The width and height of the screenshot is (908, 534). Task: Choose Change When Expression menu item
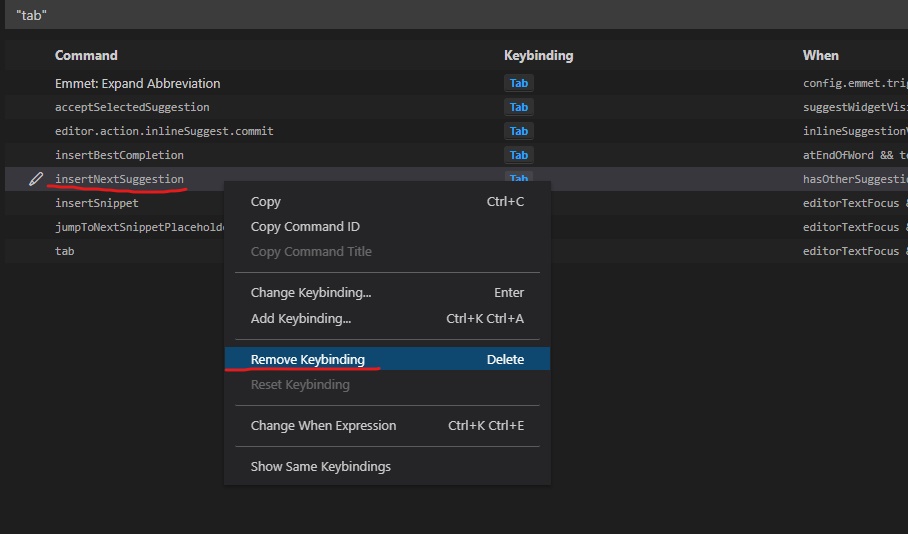point(387,426)
